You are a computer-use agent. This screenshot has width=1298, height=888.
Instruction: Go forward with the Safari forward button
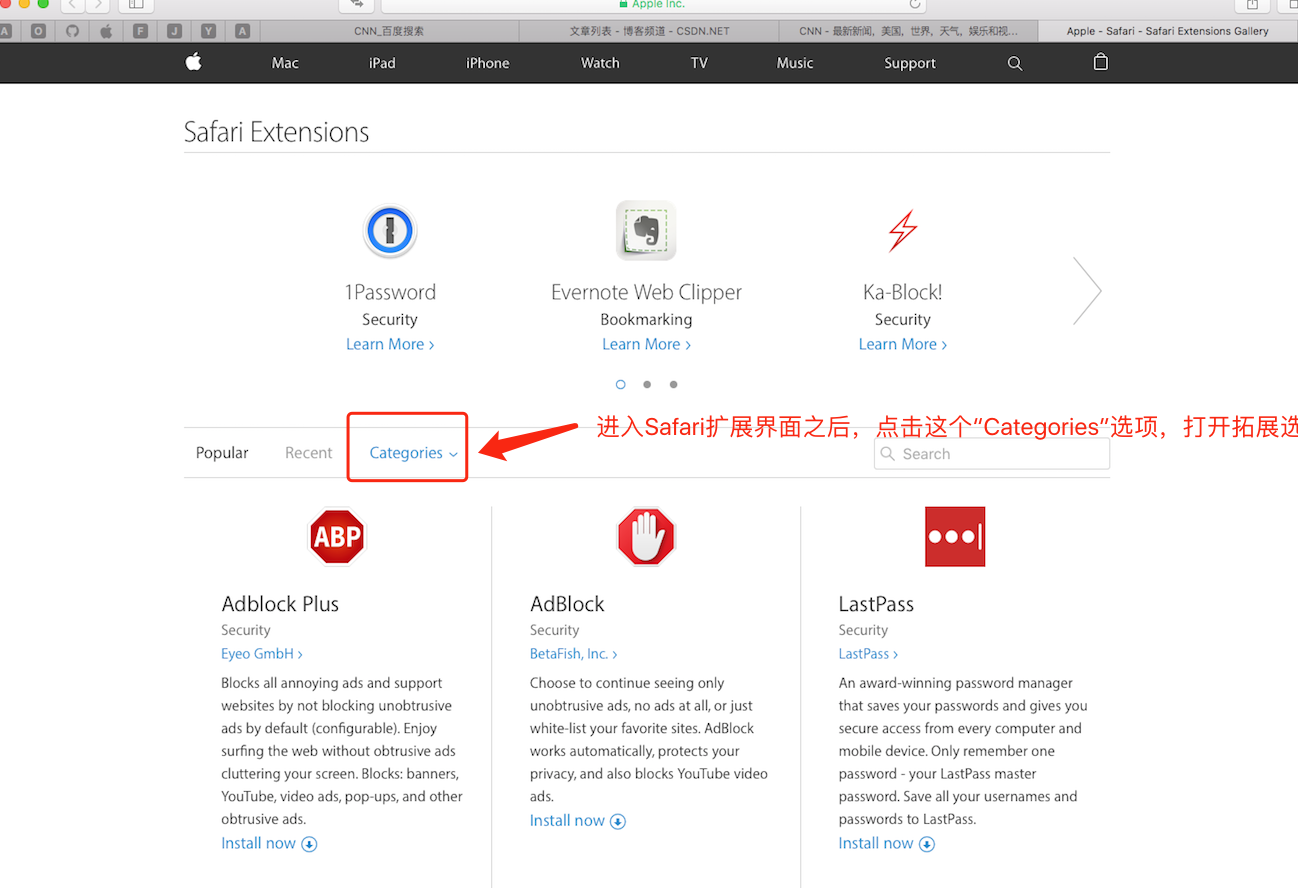tap(98, 5)
